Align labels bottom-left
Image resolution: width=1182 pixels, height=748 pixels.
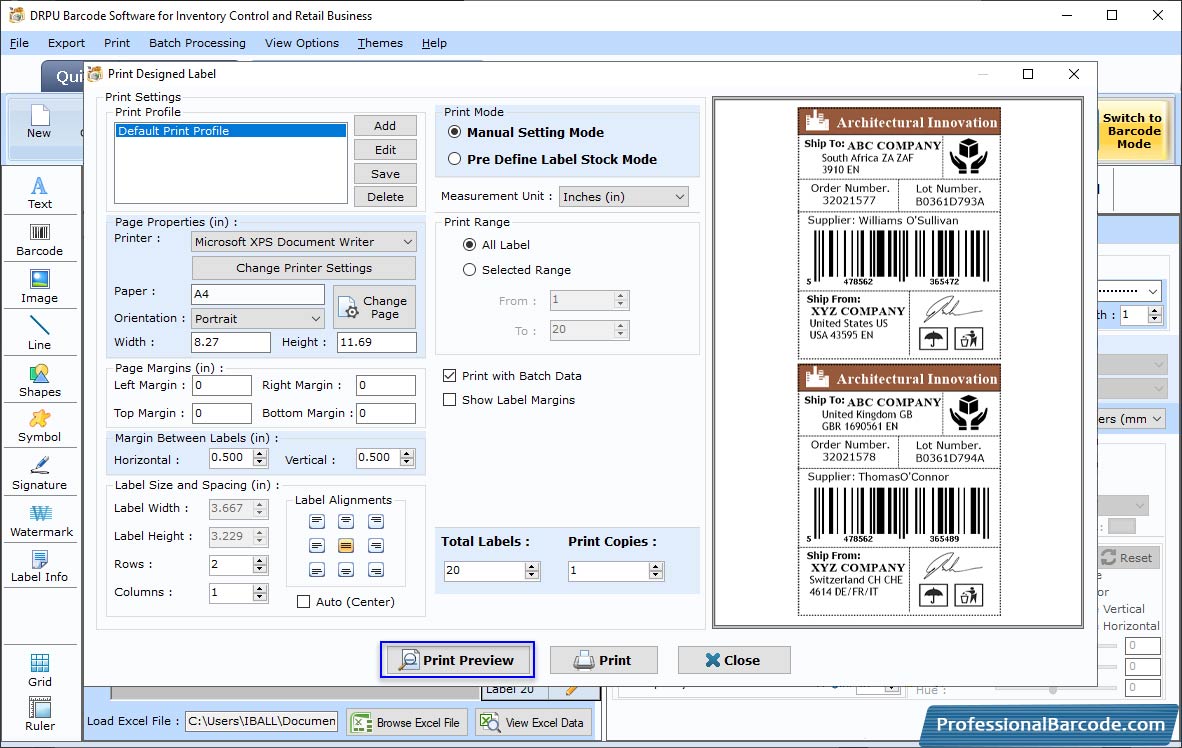317,570
